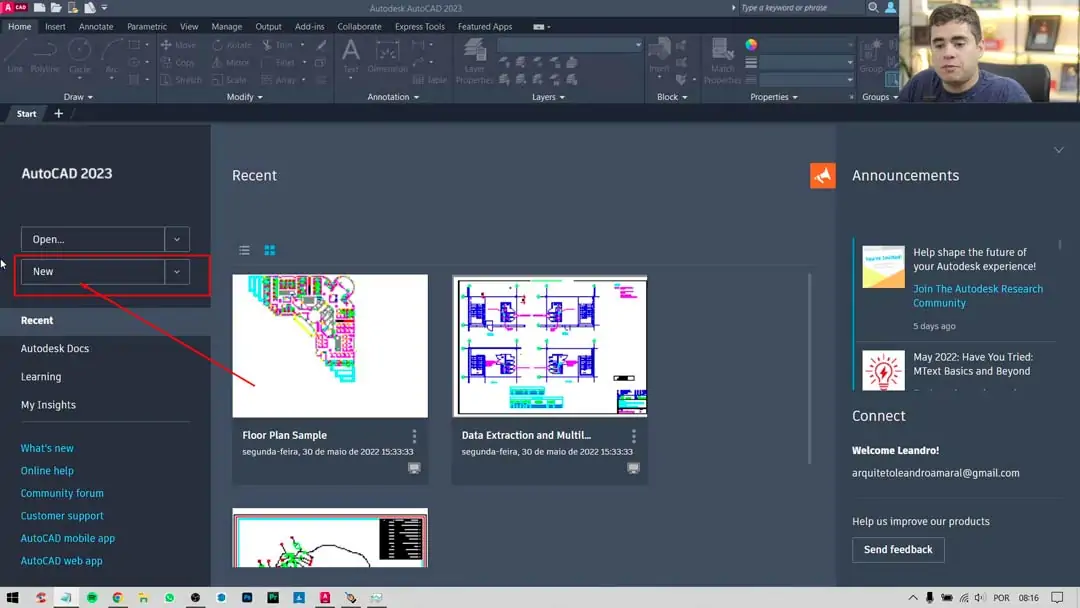This screenshot has height=608, width=1080.
Task: Click the AutoCAD application menu logo
Action: [14, 8]
